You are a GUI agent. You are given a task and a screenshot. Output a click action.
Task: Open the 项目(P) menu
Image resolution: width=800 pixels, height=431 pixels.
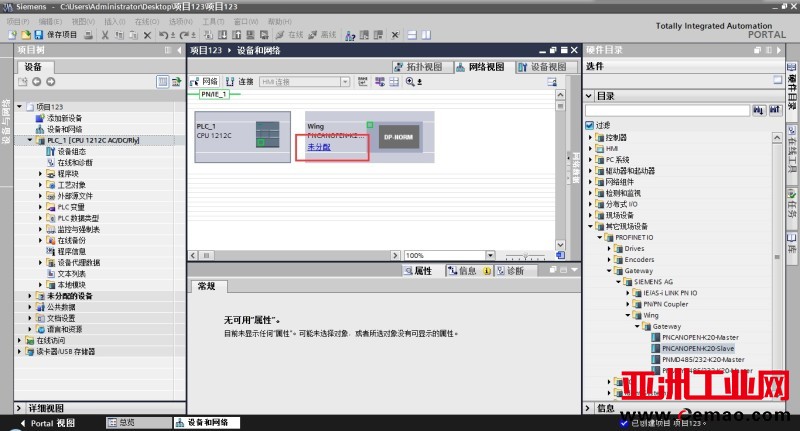tap(18, 21)
